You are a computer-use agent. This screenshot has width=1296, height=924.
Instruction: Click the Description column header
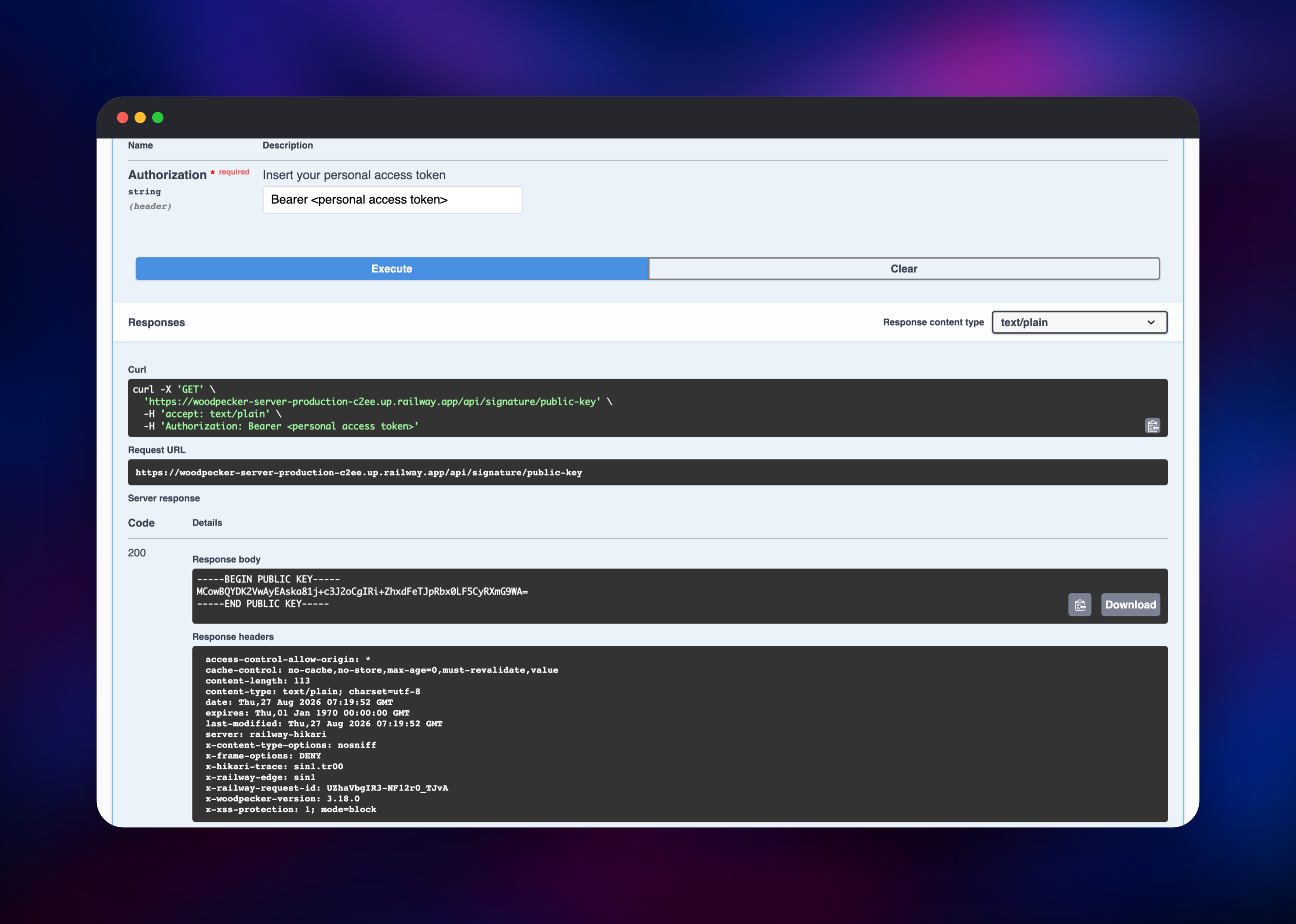(287, 146)
